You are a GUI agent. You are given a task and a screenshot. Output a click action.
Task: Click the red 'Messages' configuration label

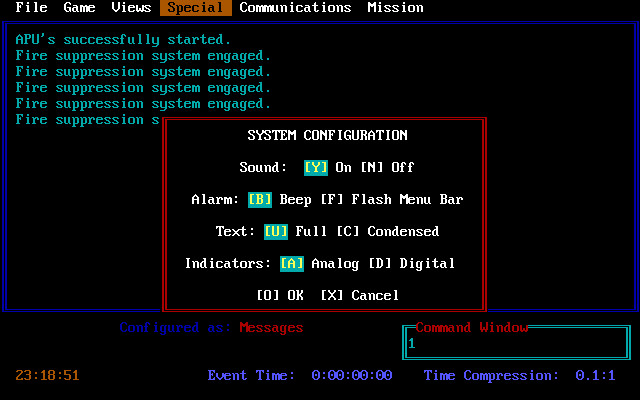(271, 328)
